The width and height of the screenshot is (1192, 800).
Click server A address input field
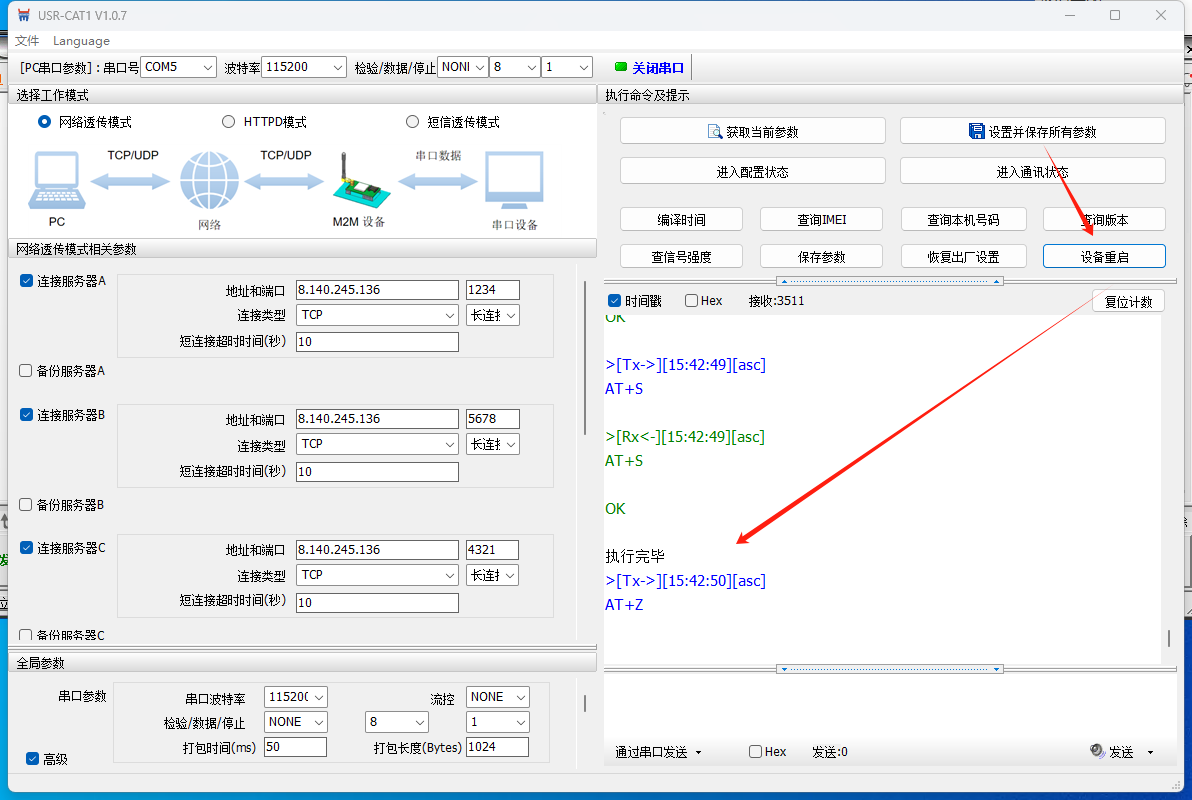[x=377, y=290]
